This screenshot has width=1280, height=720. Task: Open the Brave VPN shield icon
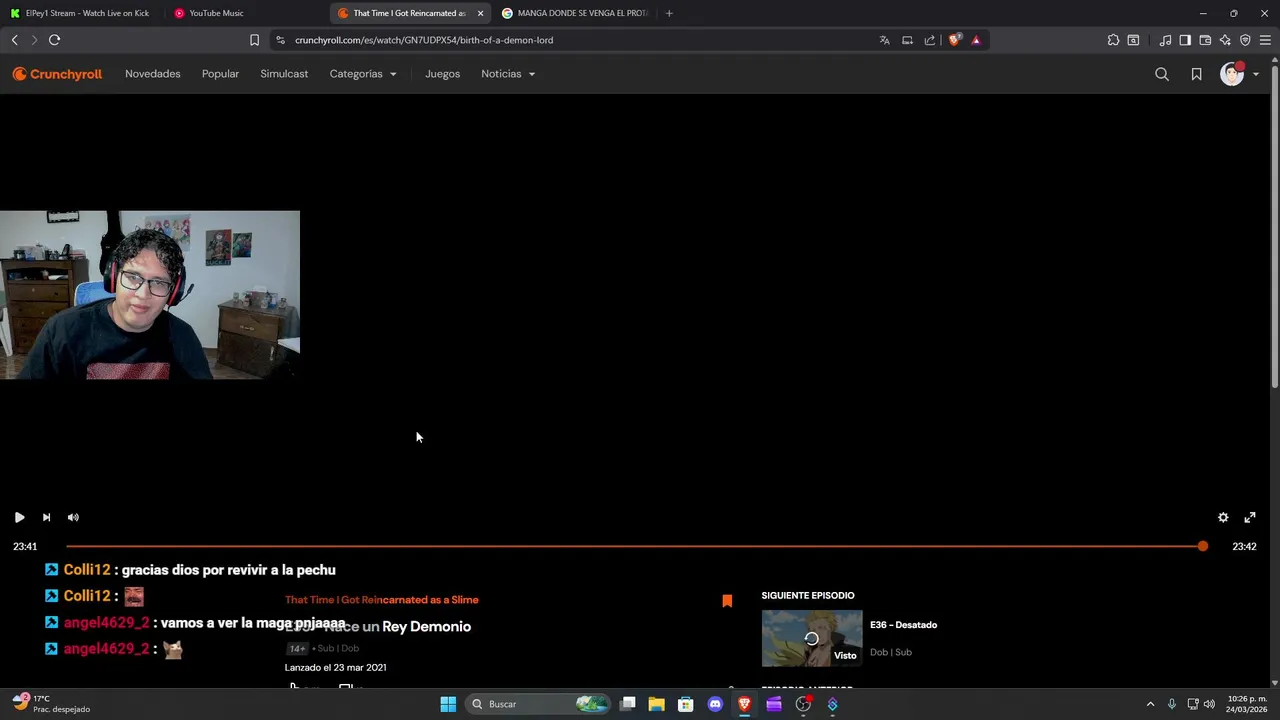tap(1245, 40)
